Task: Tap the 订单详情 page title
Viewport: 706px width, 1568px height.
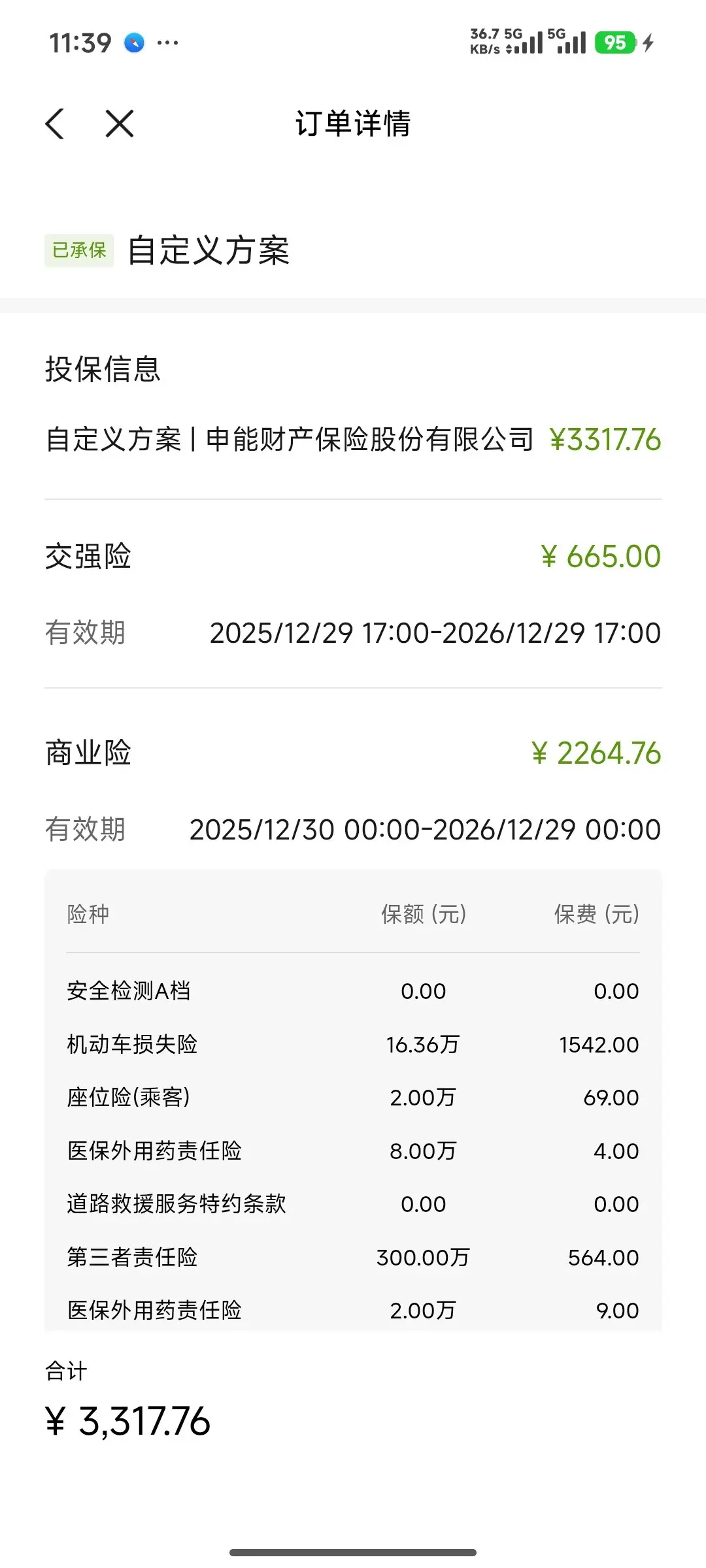Action: tap(353, 123)
